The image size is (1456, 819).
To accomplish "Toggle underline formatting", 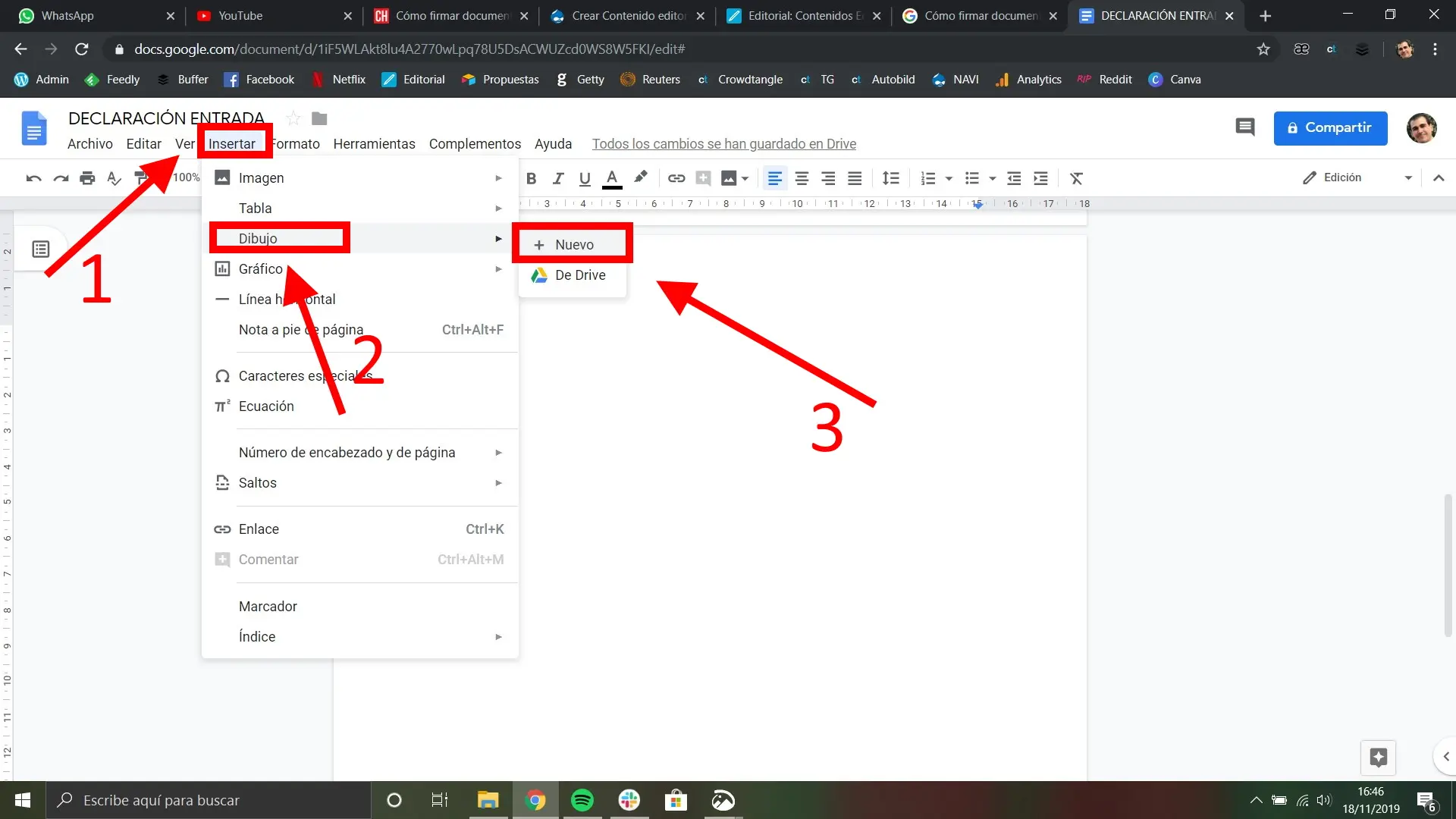I will [585, 178].
